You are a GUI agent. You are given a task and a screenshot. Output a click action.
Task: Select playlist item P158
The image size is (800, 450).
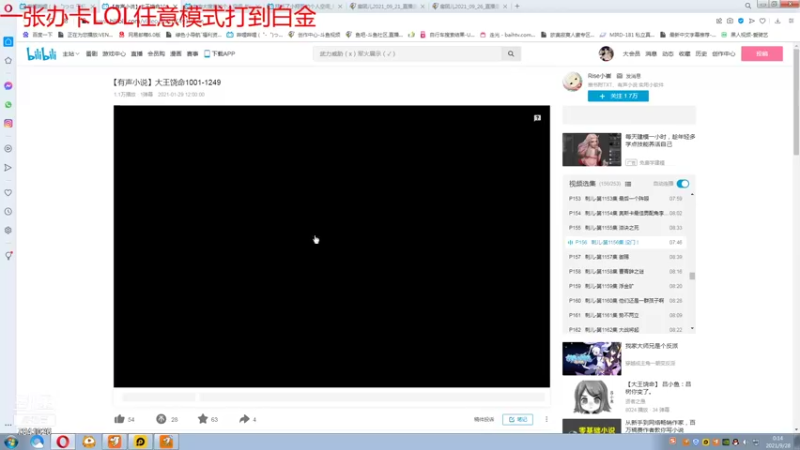coord(625,271)
